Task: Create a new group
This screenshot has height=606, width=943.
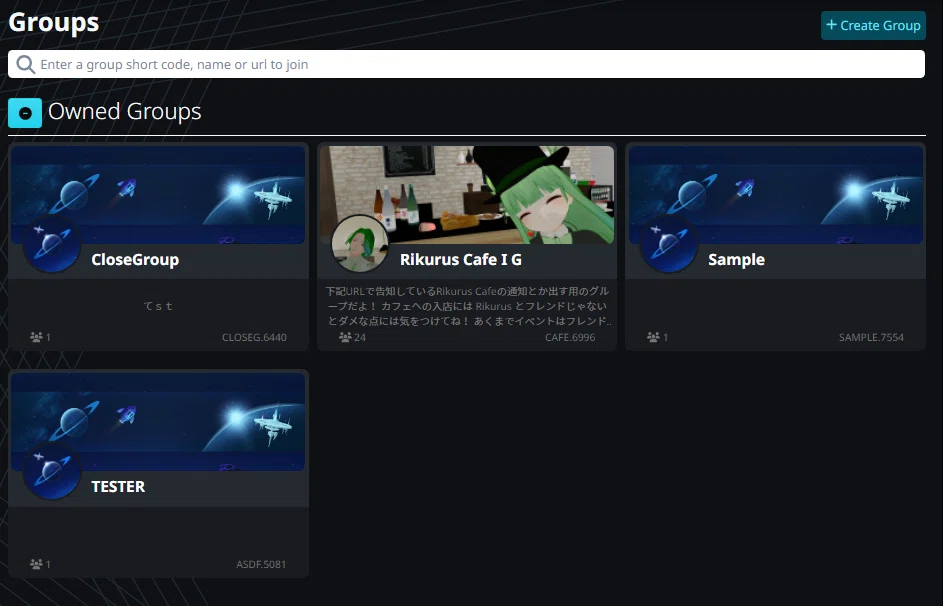Action: (873, 25)
